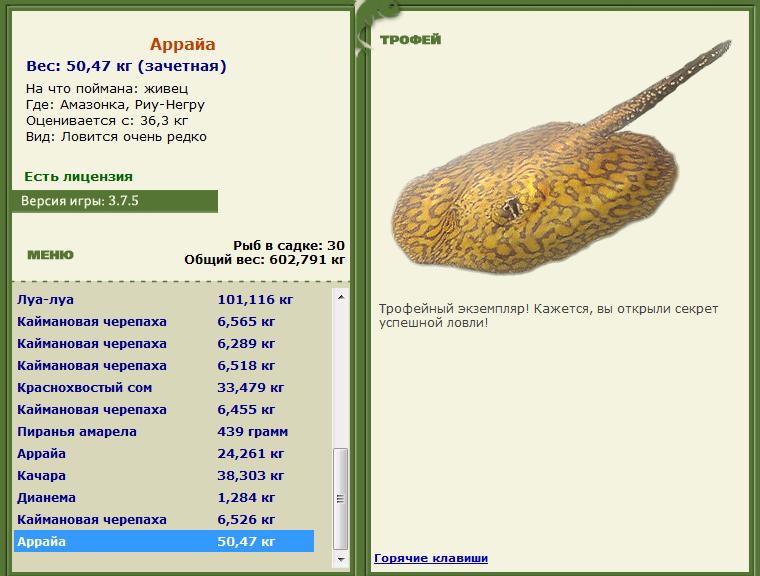Select the Аррайа 24,261 кг row
Viewport: 760px width, 576px height.
[164, 454]
